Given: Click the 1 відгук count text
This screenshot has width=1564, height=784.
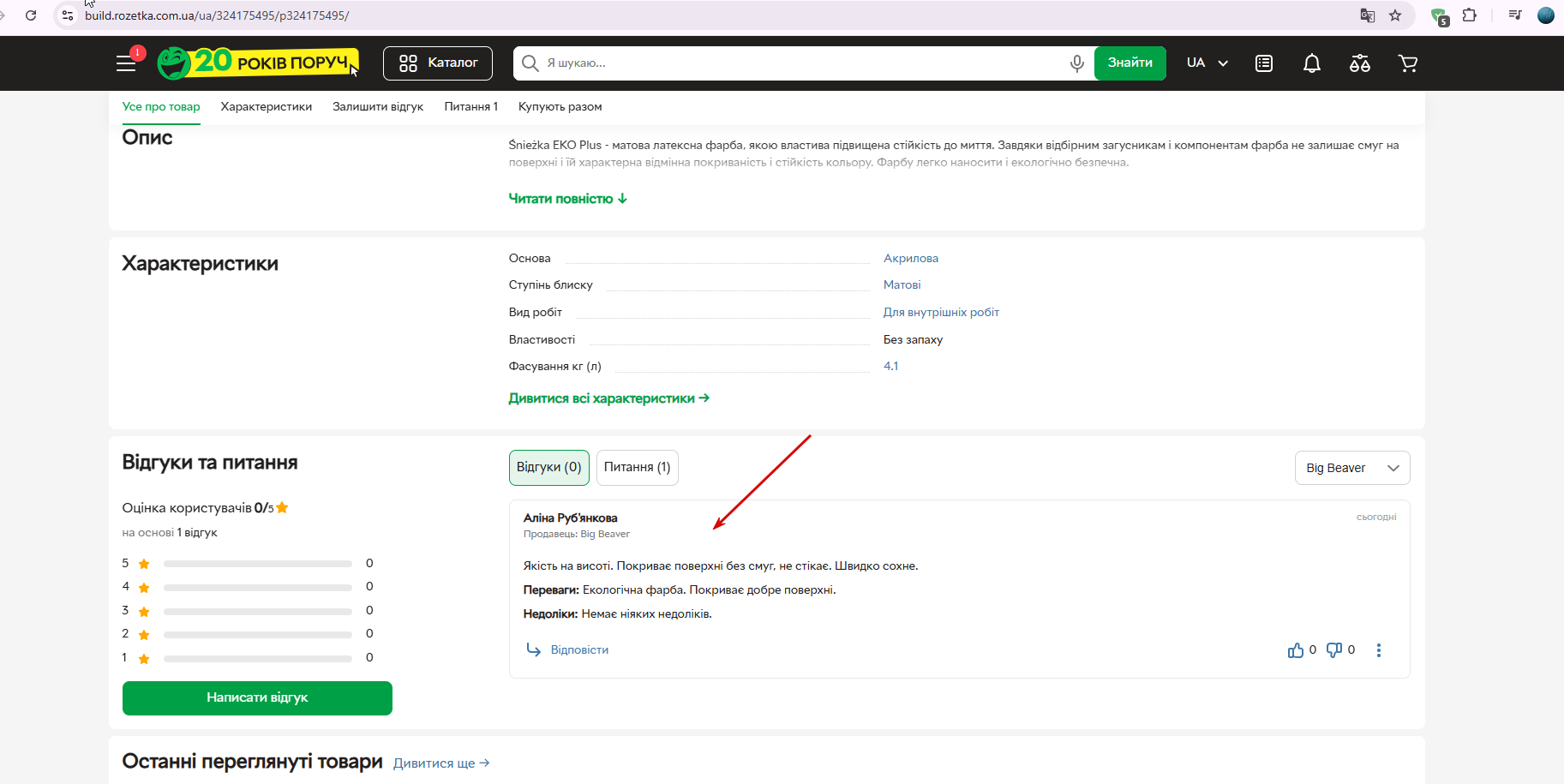Looking at the screenshot, I should (x=197, y=533).
